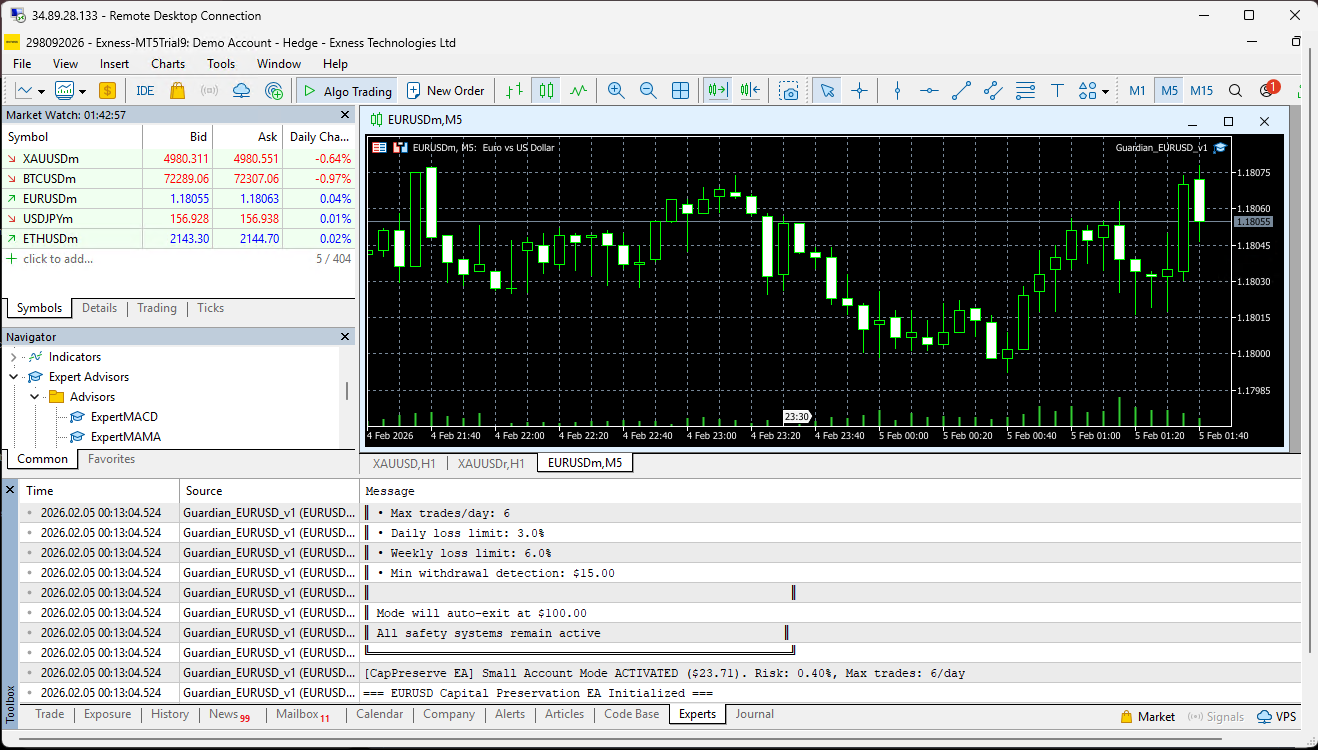Click the Signals radio-wave icon
The image size is (1318, 750).
(x=209, y=90)
